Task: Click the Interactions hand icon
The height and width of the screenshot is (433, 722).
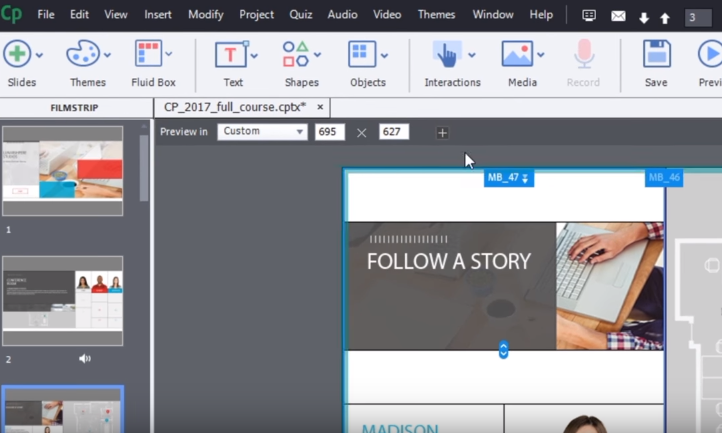Action: pyautogui.click(x=447, y=54)
